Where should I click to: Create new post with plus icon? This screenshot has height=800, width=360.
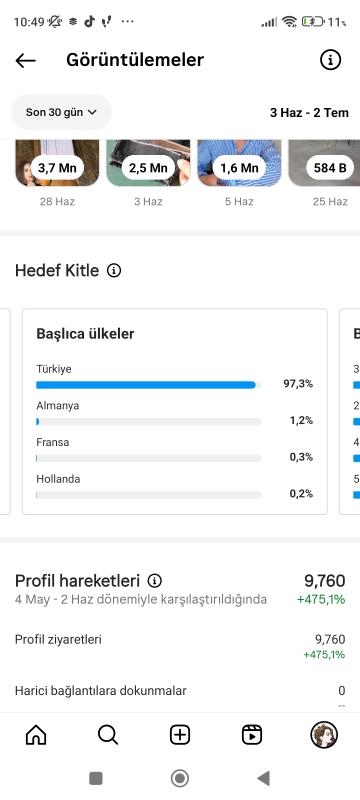click(x=180, y=735)
